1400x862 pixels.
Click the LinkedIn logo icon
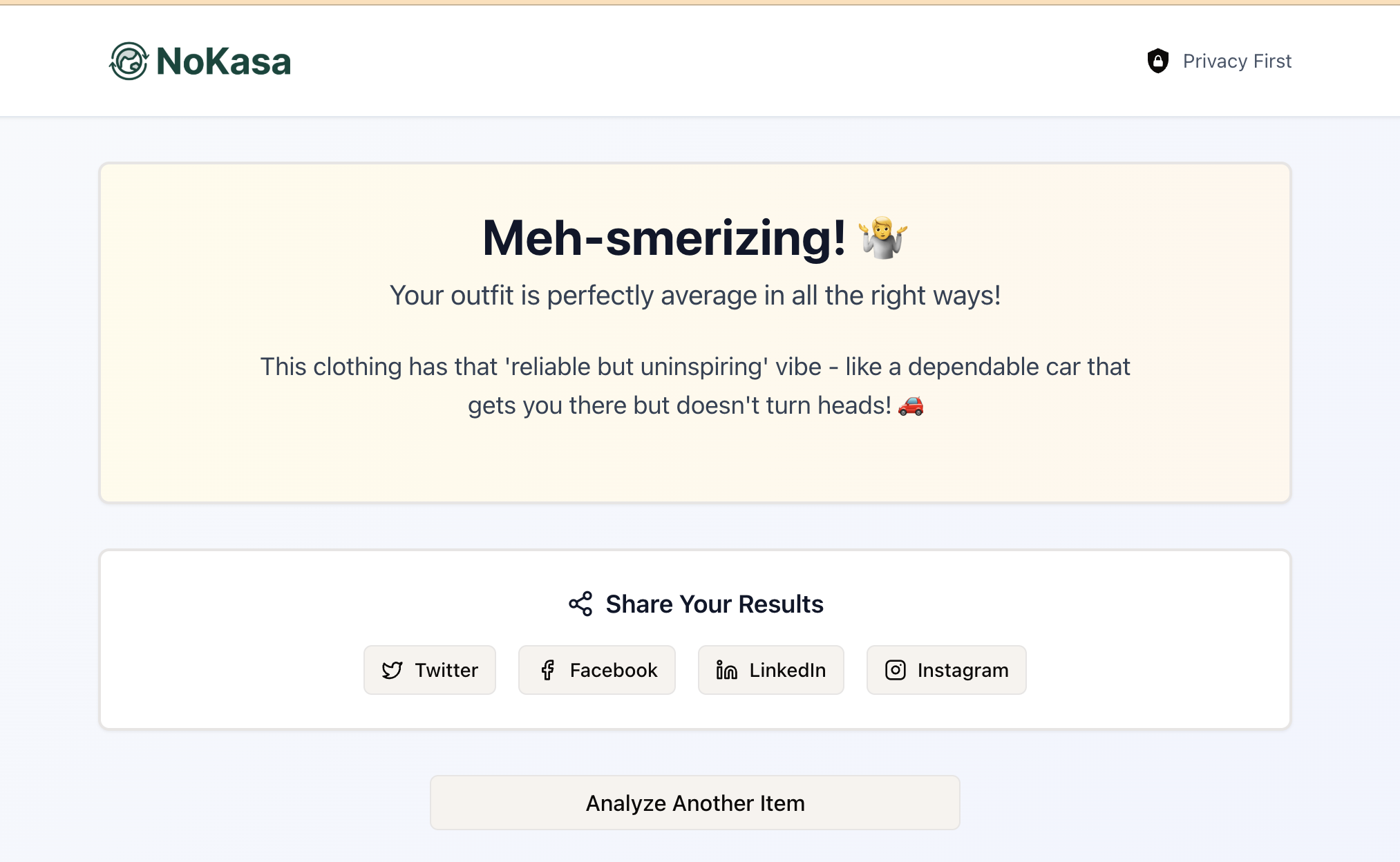726,670
